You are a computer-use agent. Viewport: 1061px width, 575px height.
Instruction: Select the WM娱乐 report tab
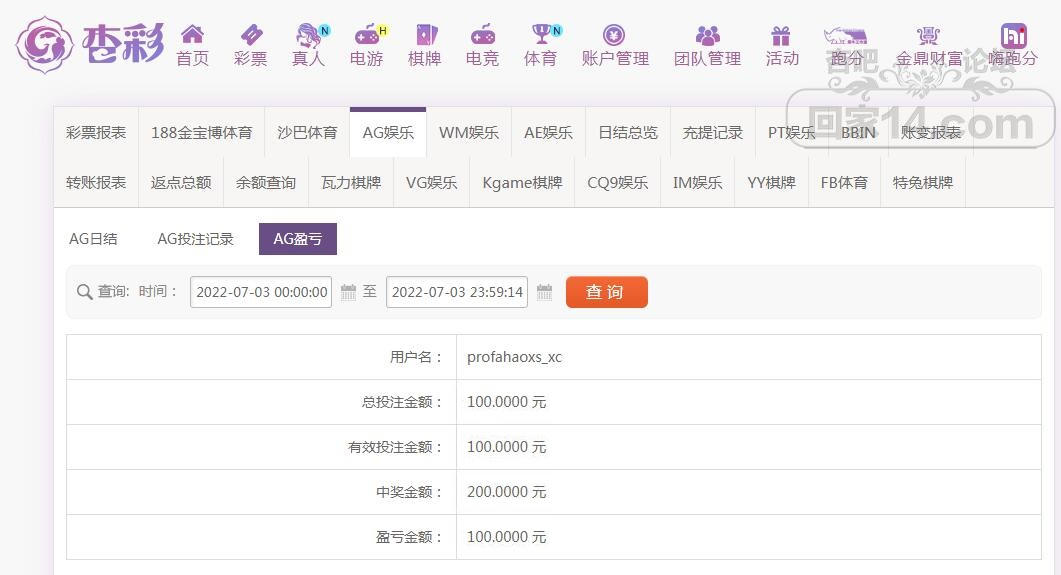(468, 132)
